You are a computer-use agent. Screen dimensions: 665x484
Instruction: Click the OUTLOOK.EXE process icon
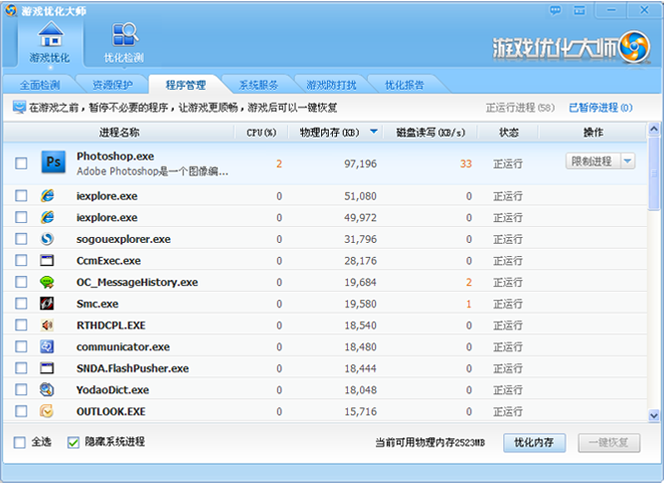tap(47, 411)
